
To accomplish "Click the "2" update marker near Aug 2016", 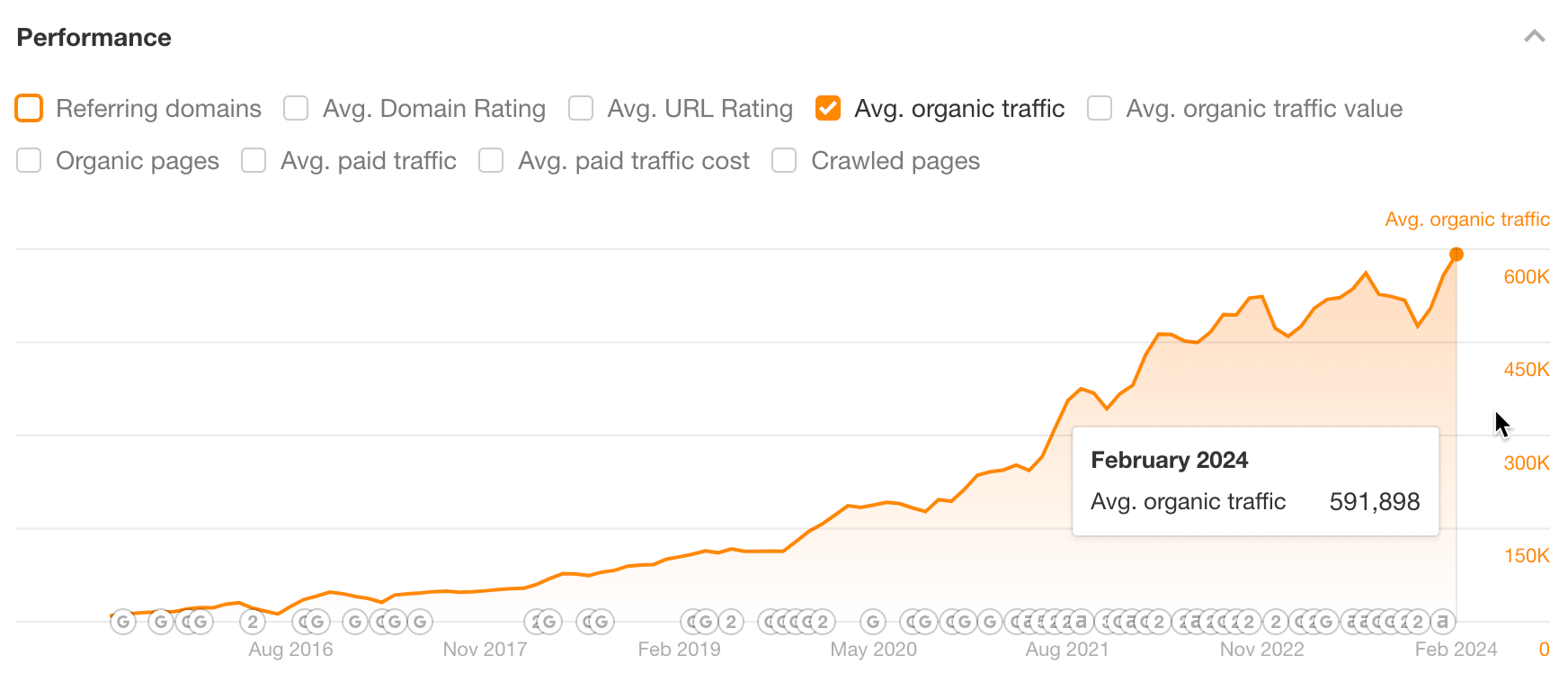I will [253, 621].
